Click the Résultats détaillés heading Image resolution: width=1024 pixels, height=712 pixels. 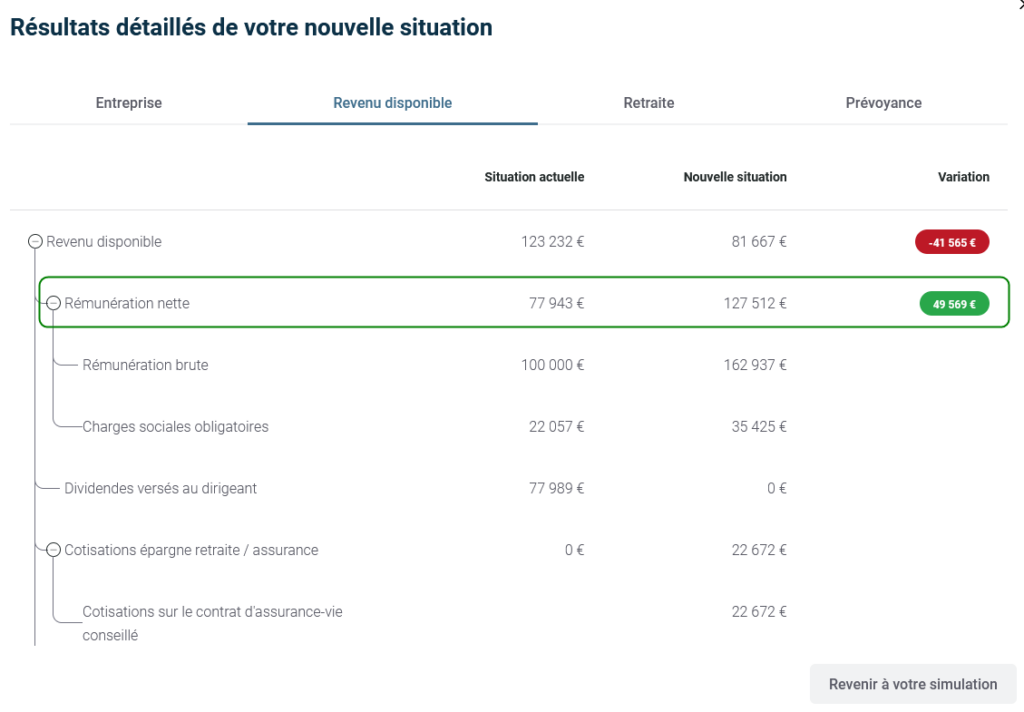pos(251,28)
